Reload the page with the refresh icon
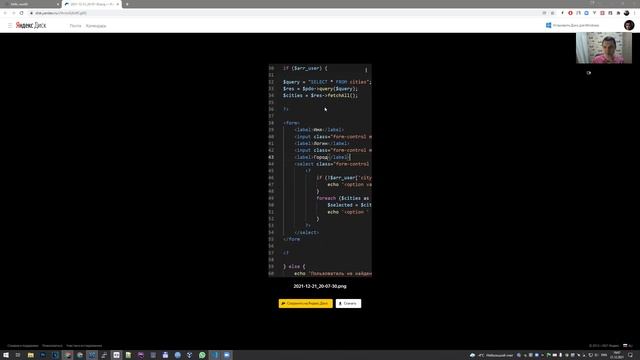The height and width of the screenshot is (360, 640). (22, 13)
